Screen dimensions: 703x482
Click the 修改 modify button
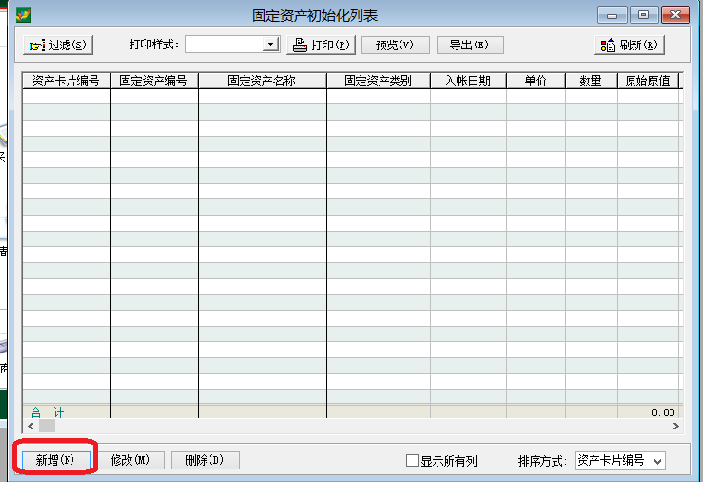[130, 460]
